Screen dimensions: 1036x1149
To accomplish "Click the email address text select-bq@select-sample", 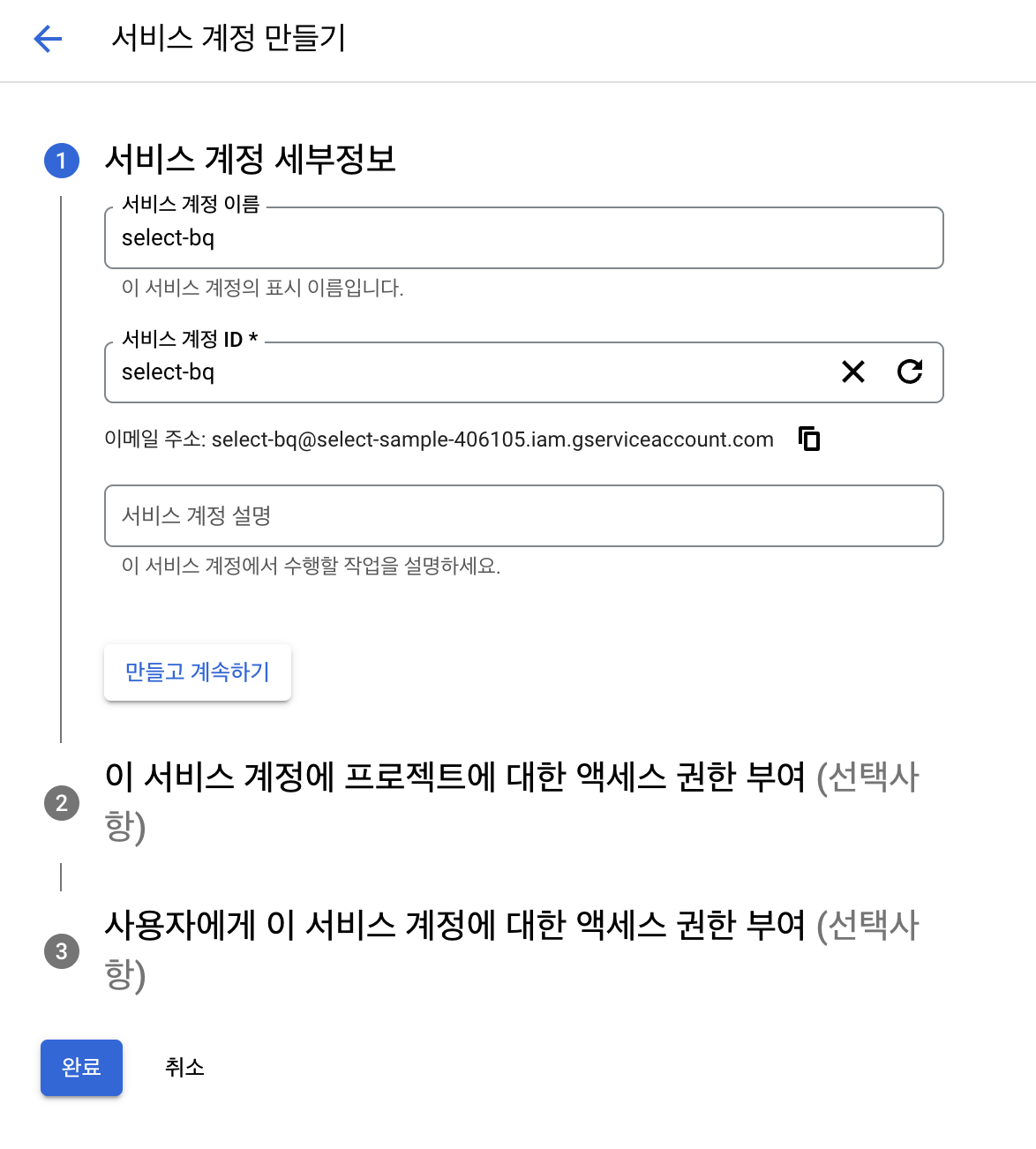I will (x=492, y=439).
